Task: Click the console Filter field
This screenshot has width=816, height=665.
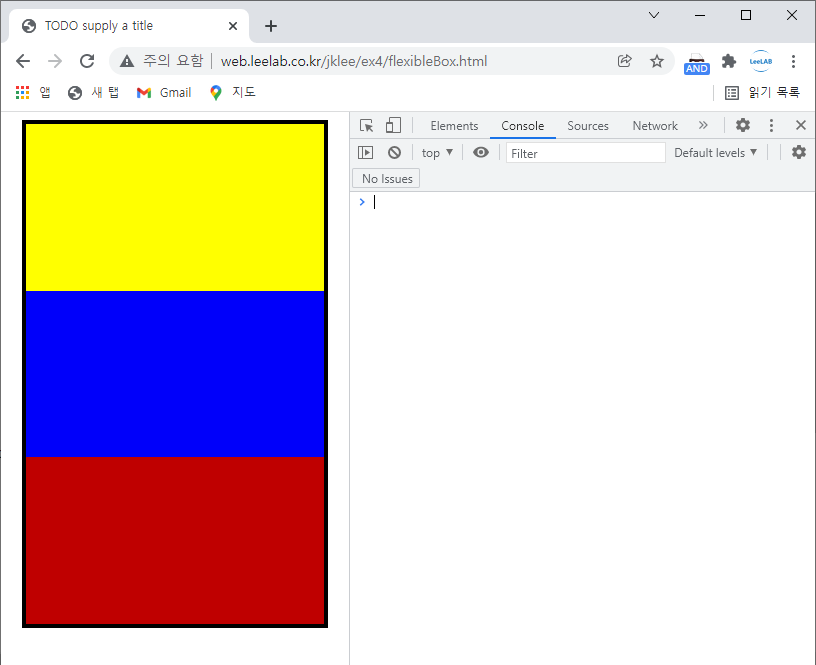Action: coord(585,153)
